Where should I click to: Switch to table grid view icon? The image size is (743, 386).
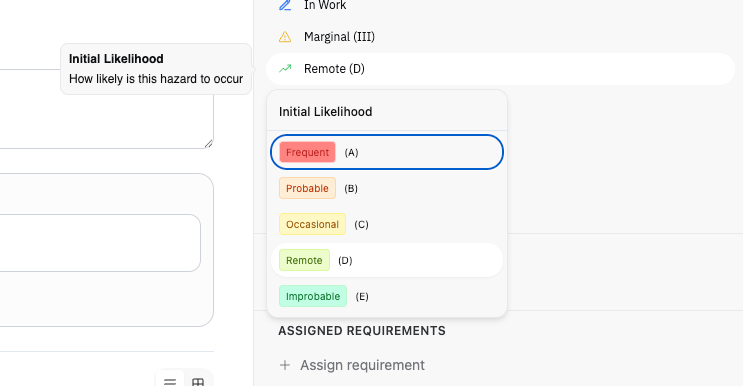point(198,381)
